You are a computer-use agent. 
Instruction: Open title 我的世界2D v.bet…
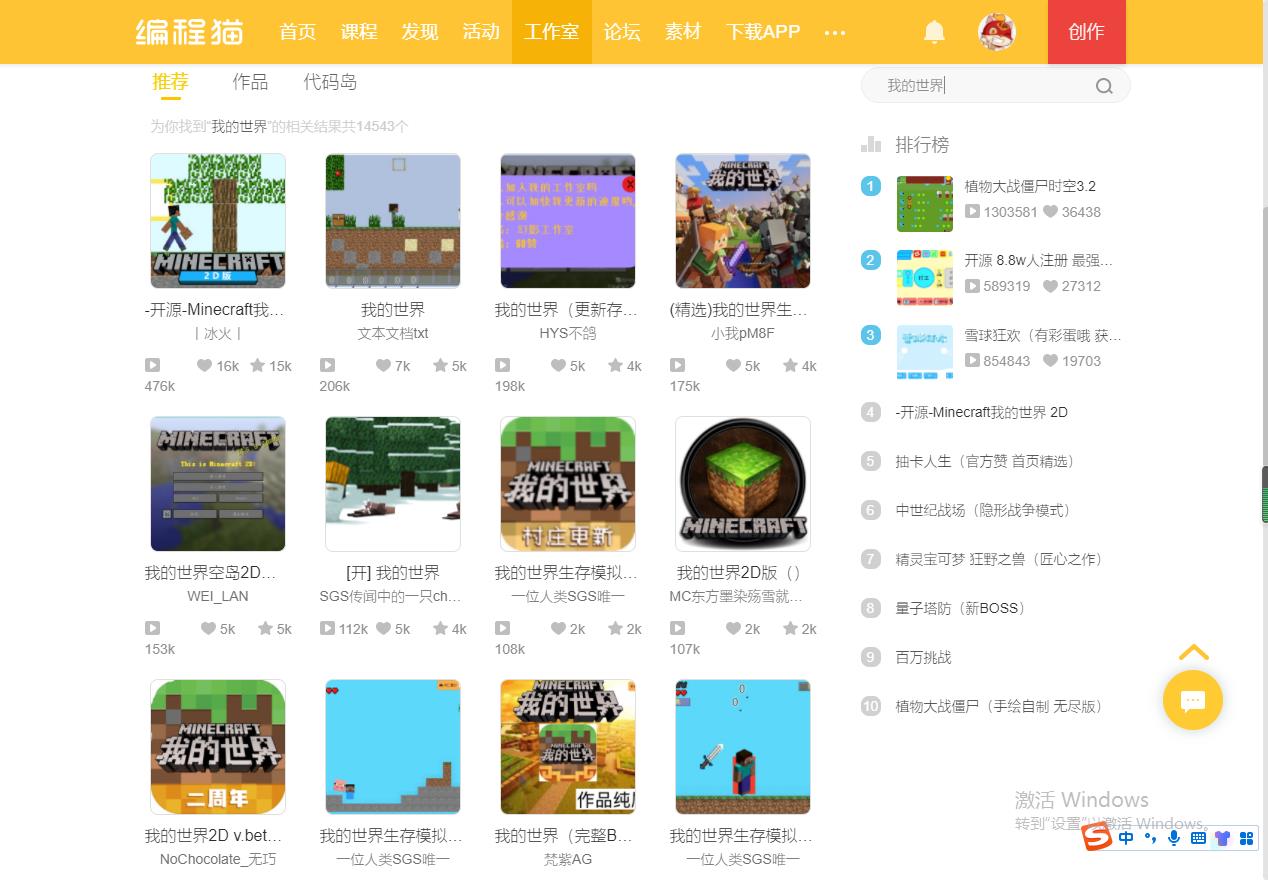213,836
